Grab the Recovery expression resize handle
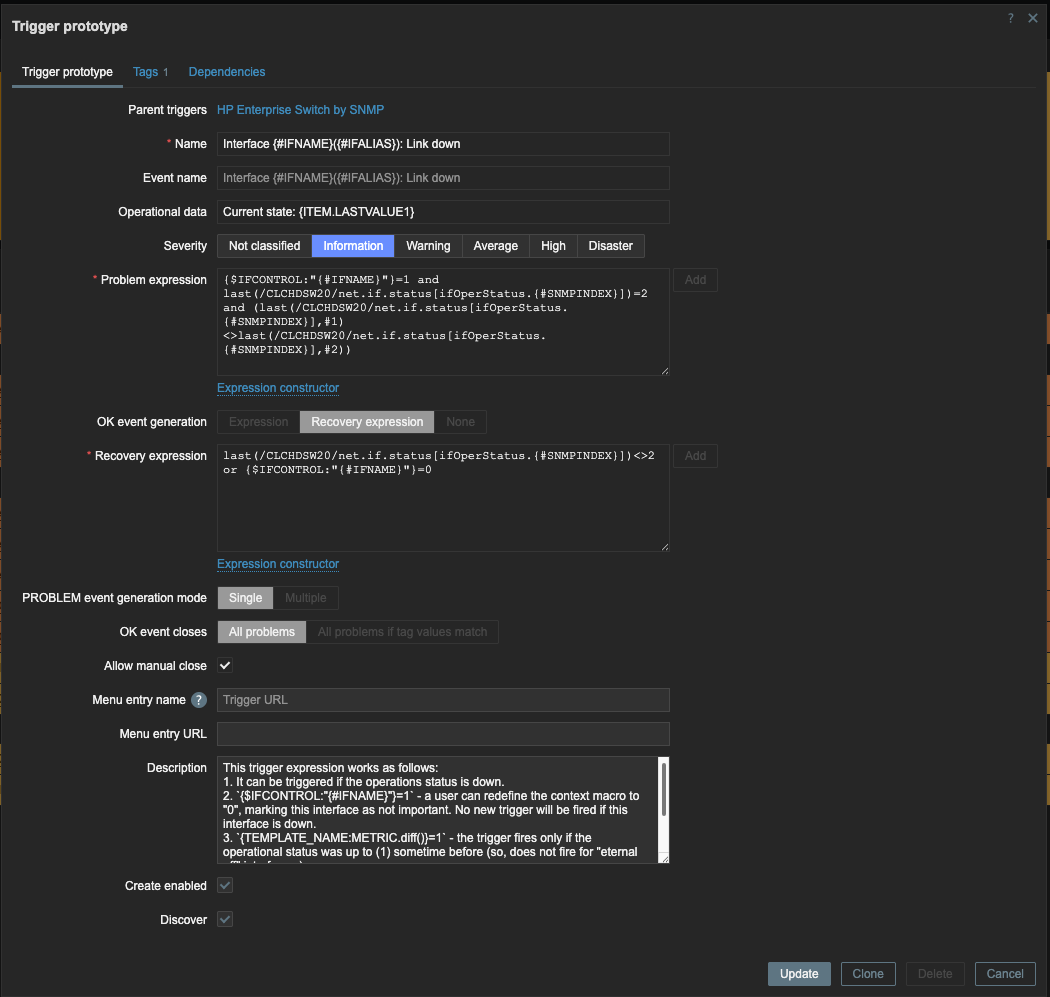Image resolution: width=1050 pixels, height=997 pixels. pos(664,547)
